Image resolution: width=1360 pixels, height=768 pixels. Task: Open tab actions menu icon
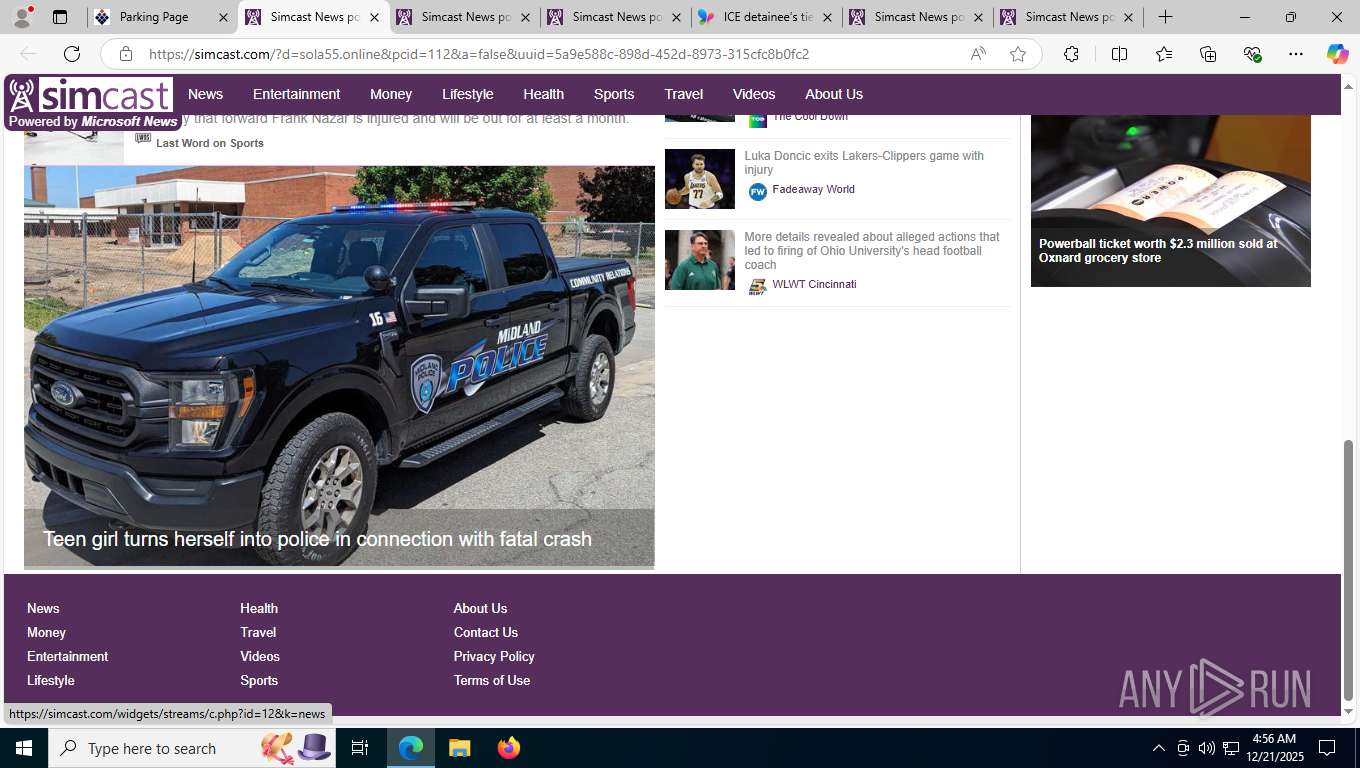(x=60, y=17)
